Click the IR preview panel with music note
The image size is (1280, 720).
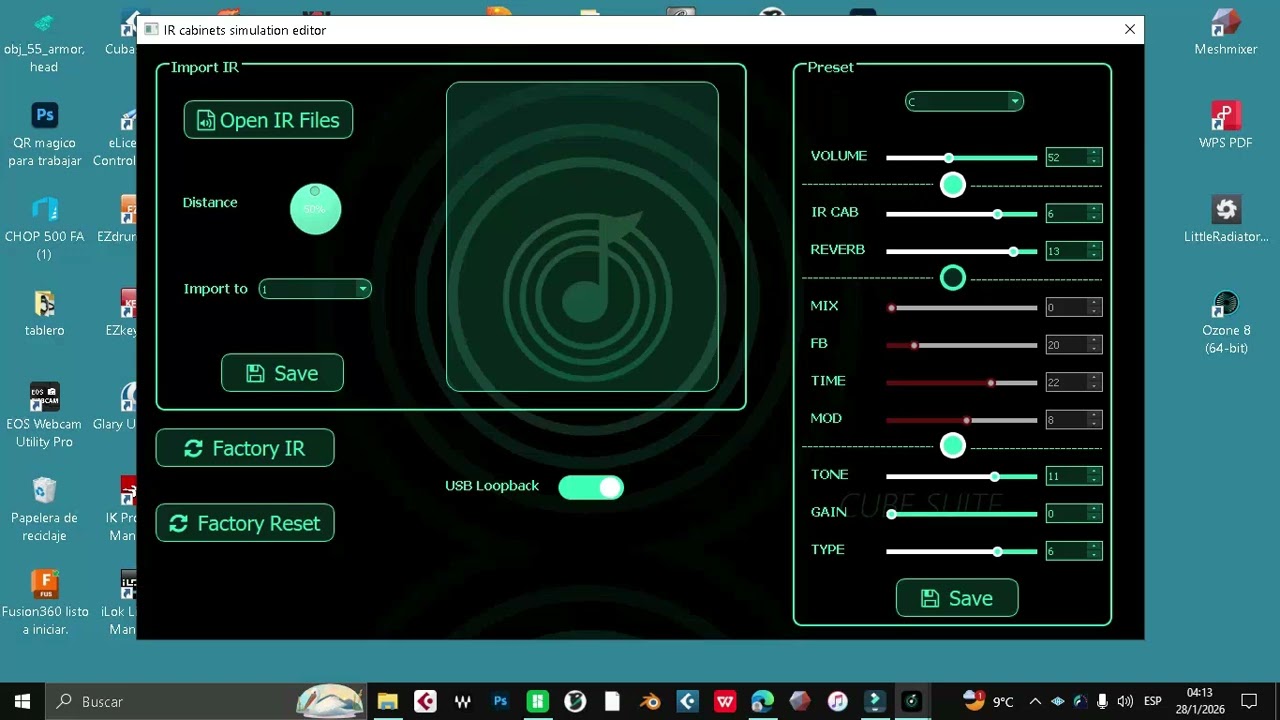pos(582,237)
